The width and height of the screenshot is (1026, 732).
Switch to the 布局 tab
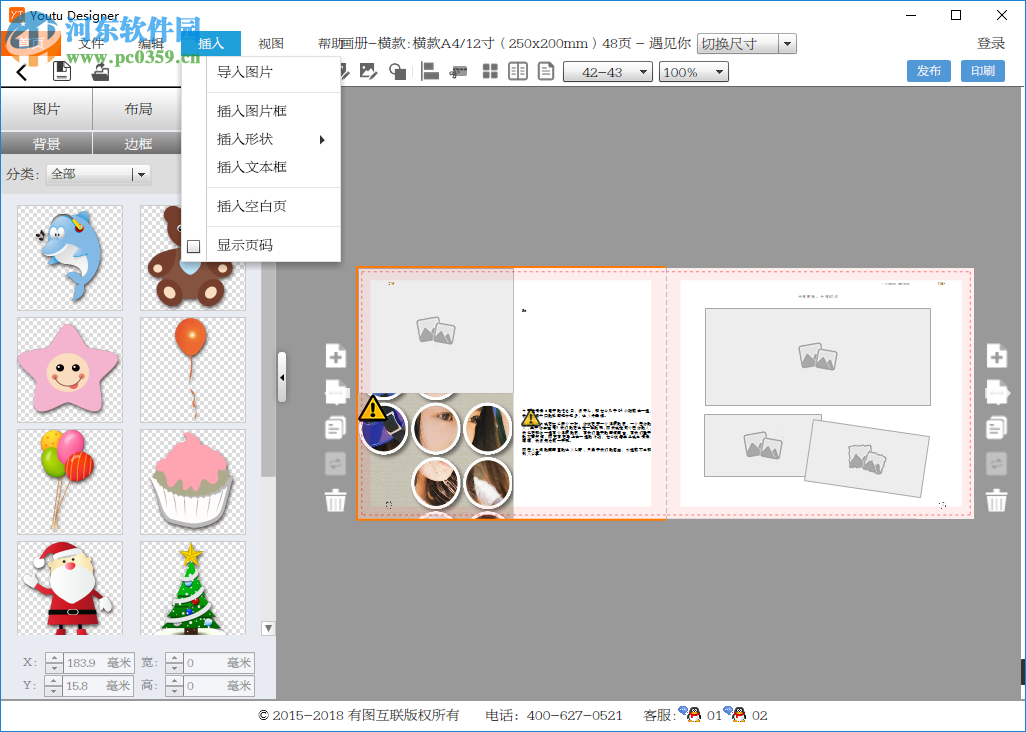137,109
